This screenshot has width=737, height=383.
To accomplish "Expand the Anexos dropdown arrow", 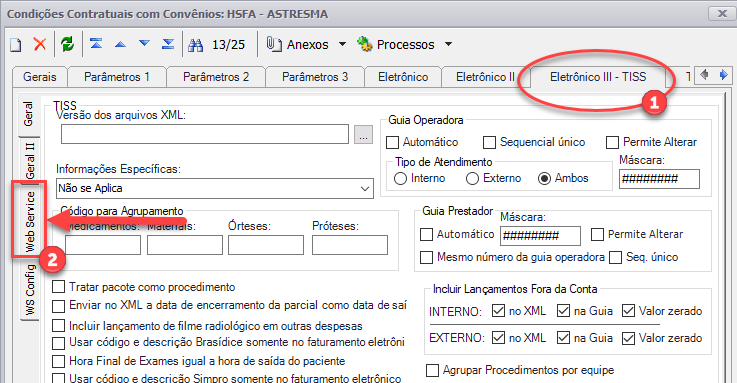I will click(342, 44).
